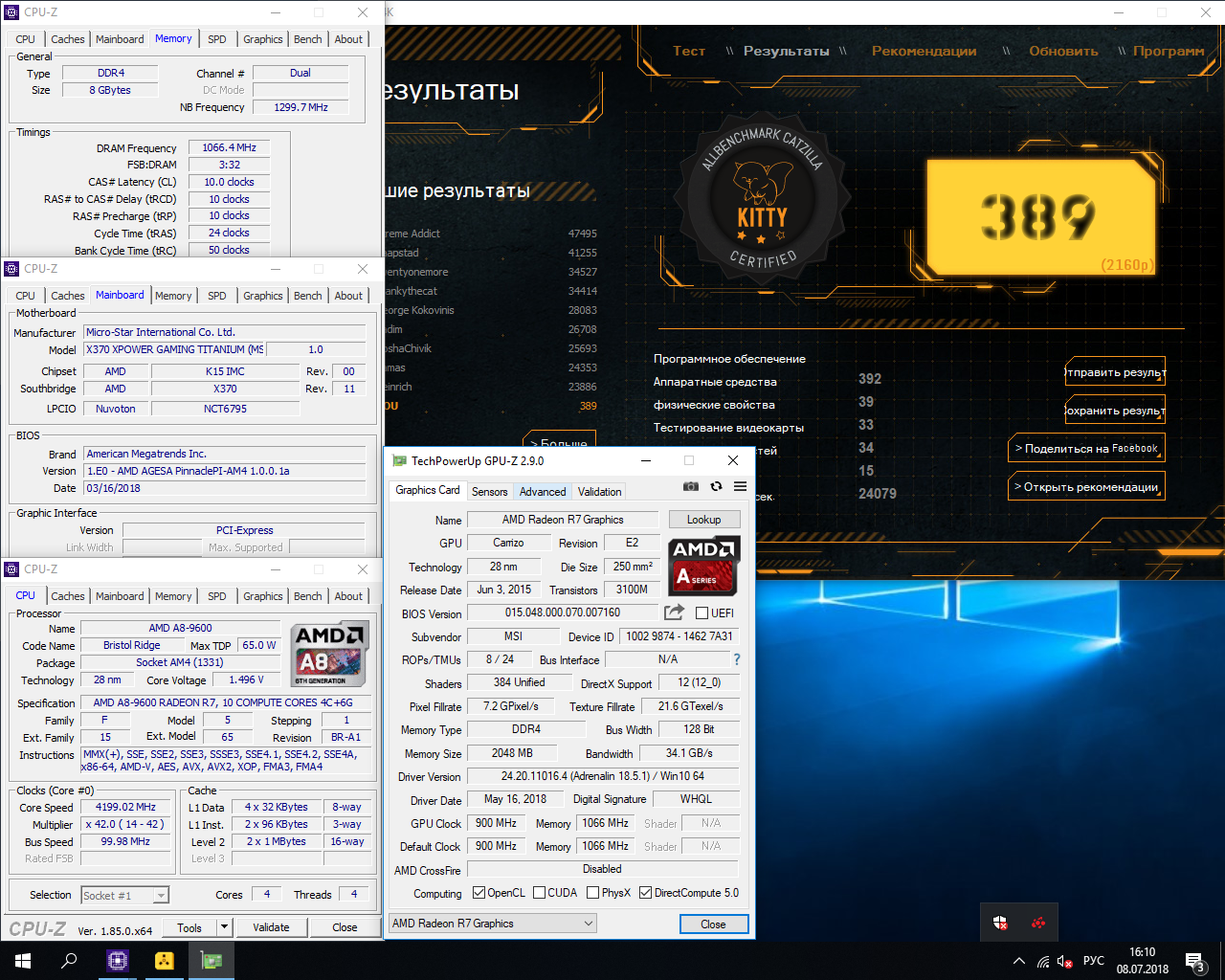1225x980 pixels.
Task: Open SPD tab in top CPU-Z Memory window
Action: [x=217, y=39]
